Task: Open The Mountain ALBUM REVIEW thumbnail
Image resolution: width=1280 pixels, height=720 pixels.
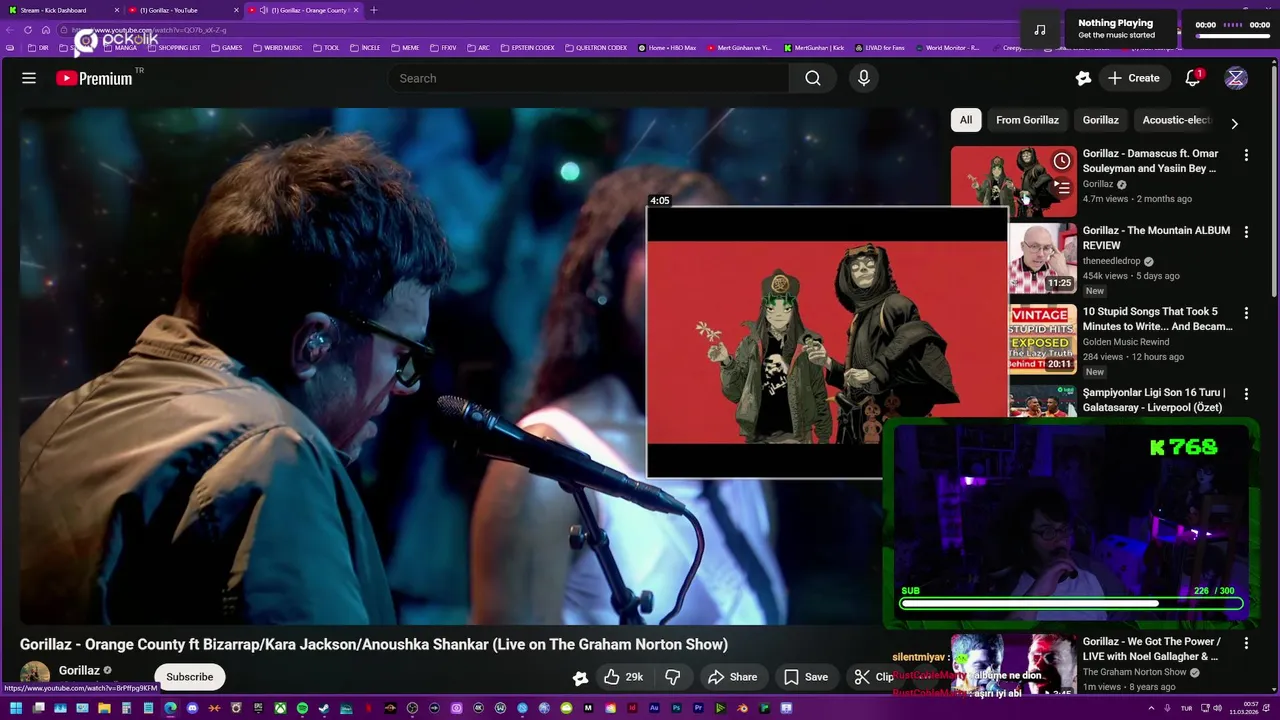Action: (1042, 257)
